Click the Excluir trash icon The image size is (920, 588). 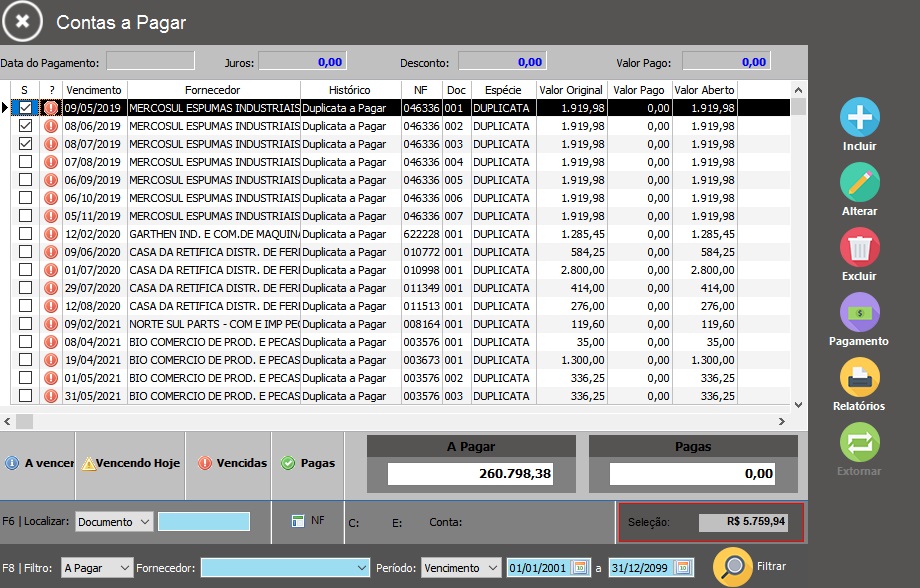click(x=859, y=248)
